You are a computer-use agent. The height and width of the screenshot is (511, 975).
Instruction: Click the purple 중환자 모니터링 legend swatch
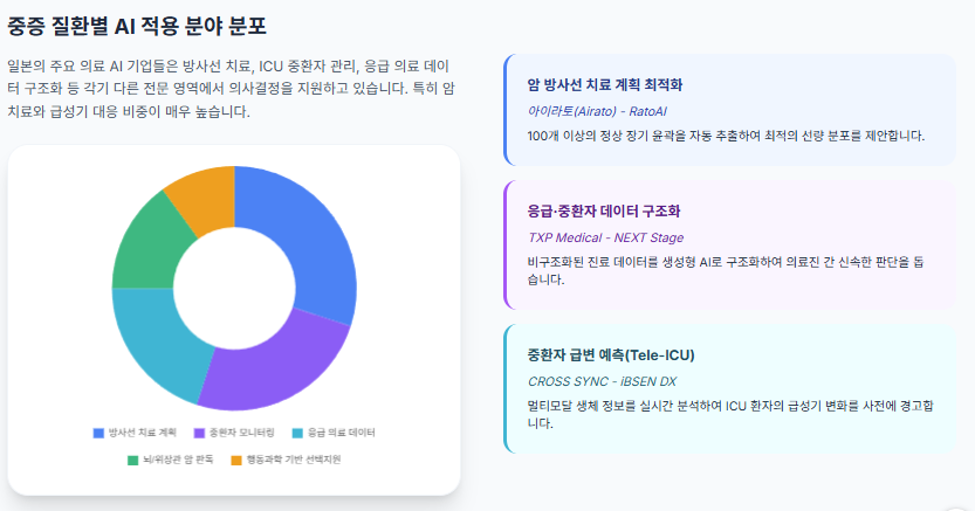pyautogui.click(x=200, y=433)
